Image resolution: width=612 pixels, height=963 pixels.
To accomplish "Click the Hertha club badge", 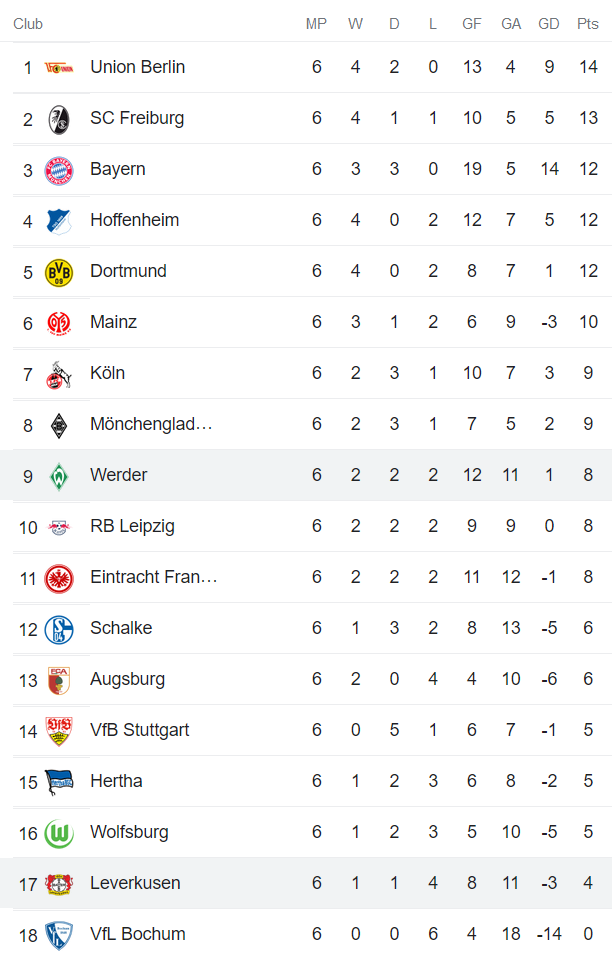I will coord(58,780).
